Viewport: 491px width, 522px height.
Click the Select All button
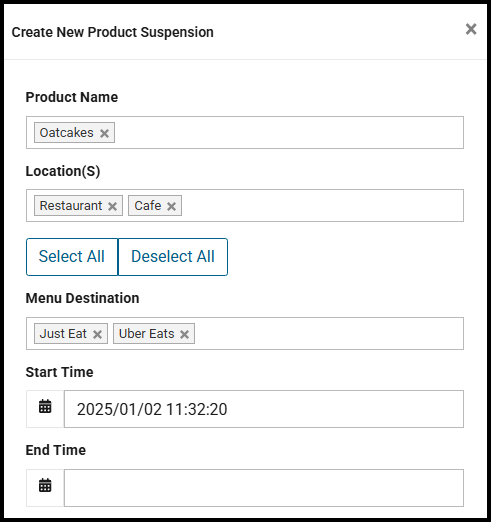(72, 257)
